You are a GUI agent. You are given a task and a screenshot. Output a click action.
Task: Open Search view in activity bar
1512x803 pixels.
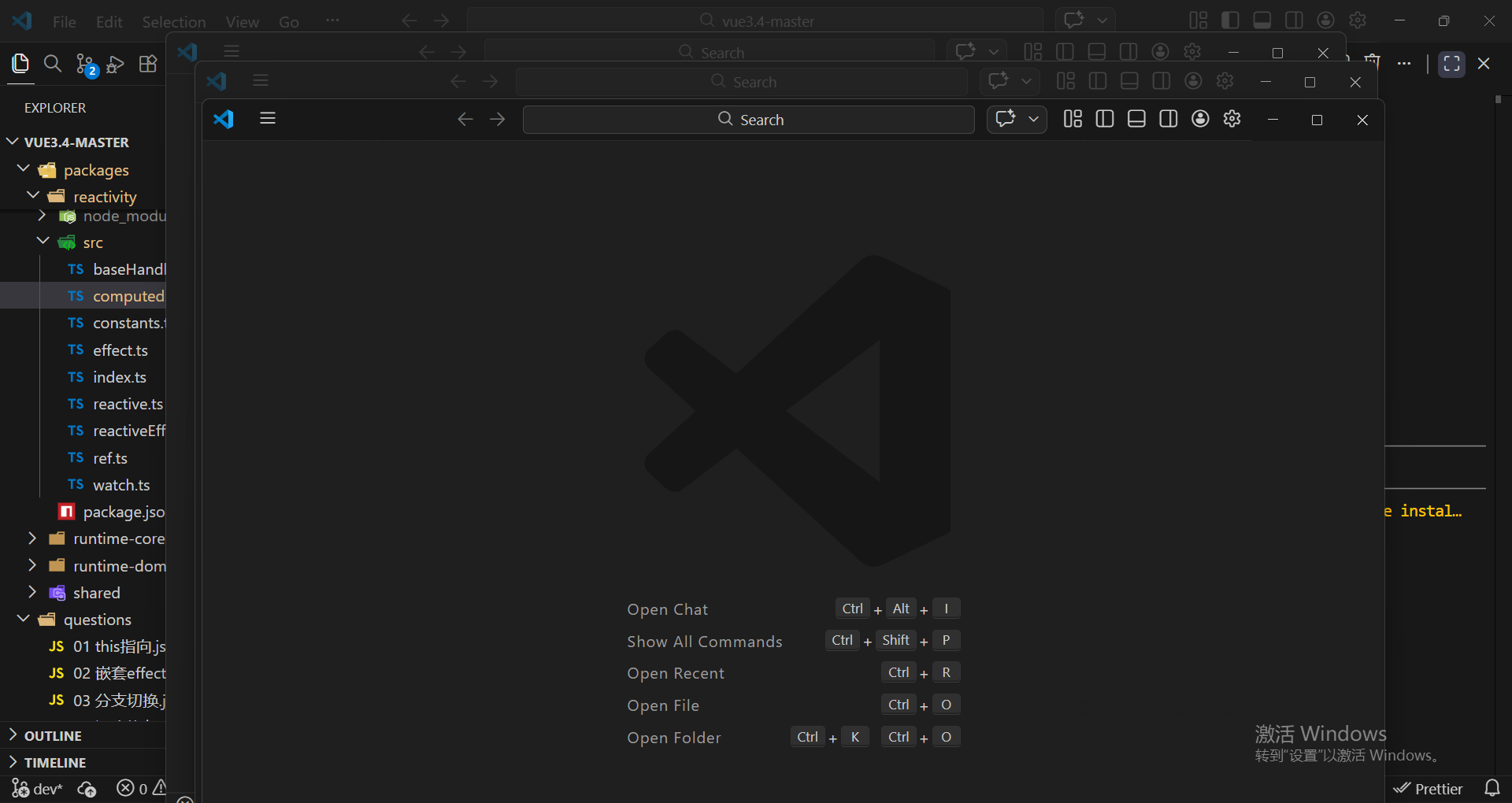point(53,64)
